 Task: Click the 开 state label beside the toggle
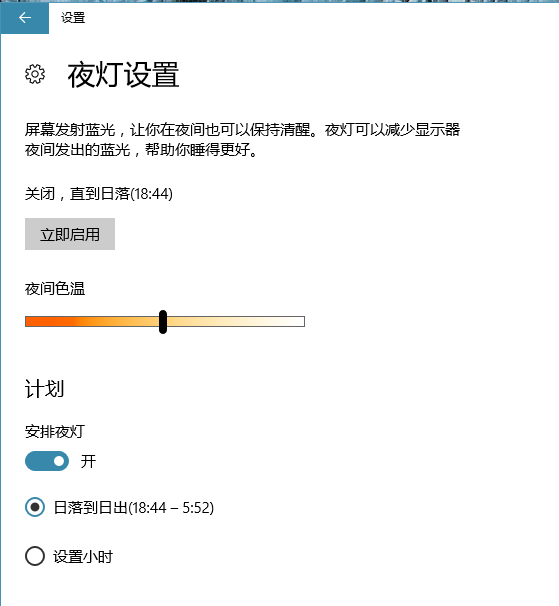(88, 461)
